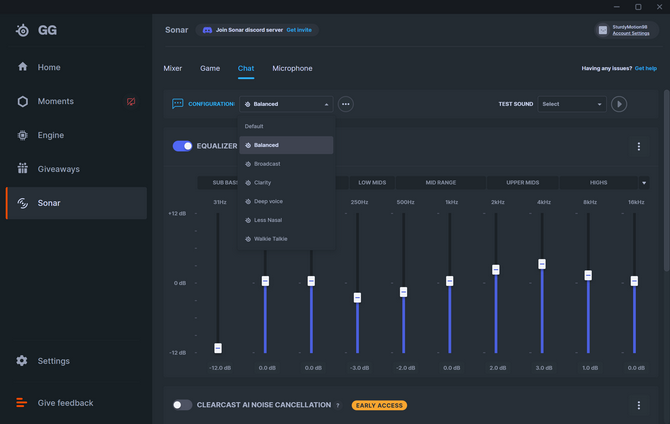This screenshot has width=670, height=424.
Task: Click the 31Hz slider handle
Action: click(x=218, y=348)
